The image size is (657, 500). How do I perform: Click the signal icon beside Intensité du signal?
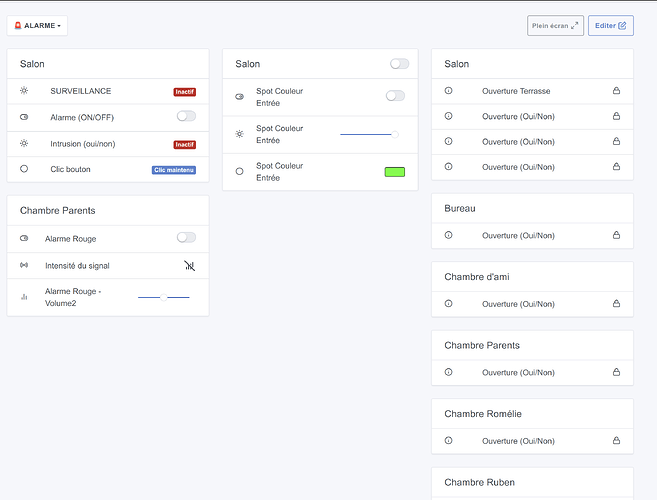tap(24, 265)
